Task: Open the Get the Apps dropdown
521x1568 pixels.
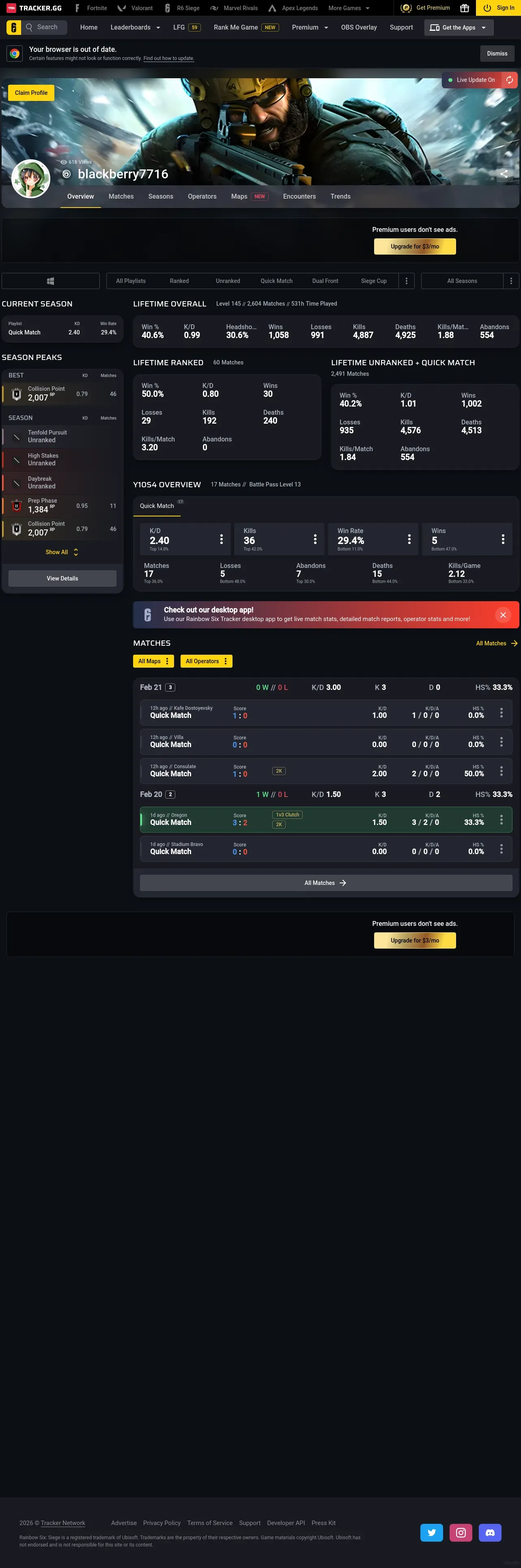Action: pos(459,28)
